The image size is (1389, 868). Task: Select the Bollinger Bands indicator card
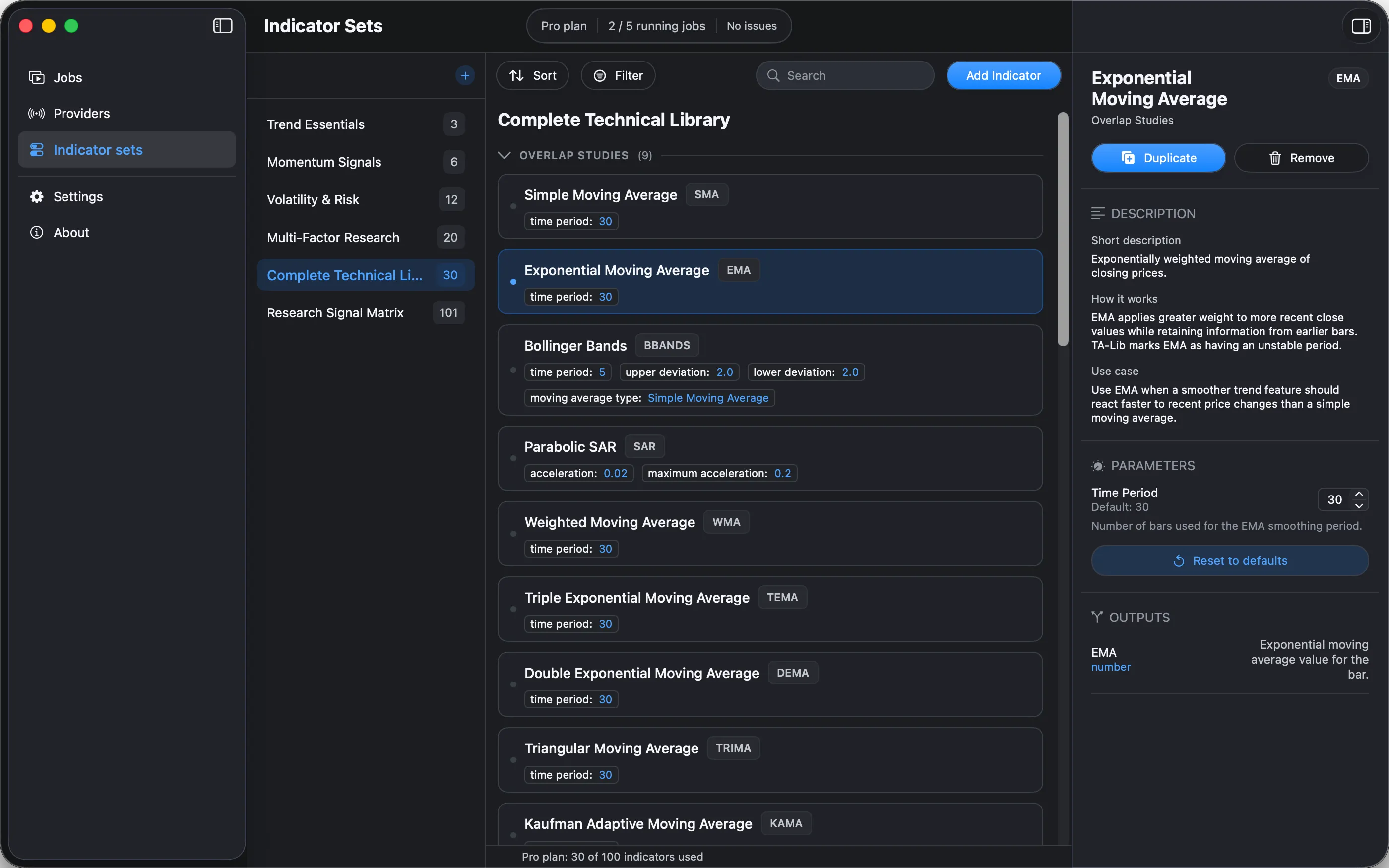pyautogui.click(x=770, y=371)
